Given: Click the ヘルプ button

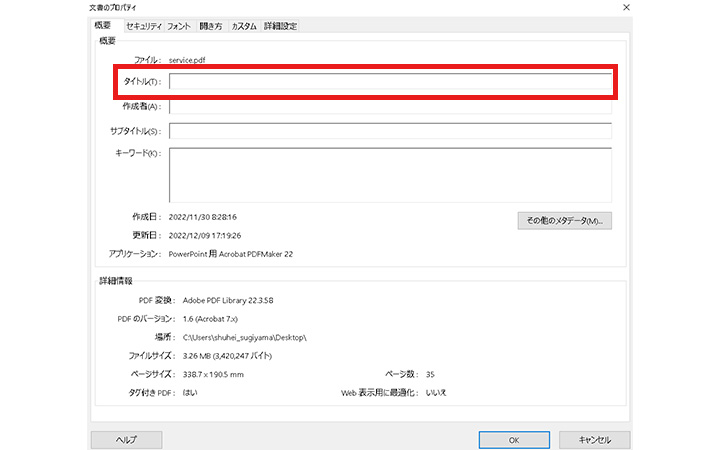Looking at the screenshot, I should tap(126, 440).
